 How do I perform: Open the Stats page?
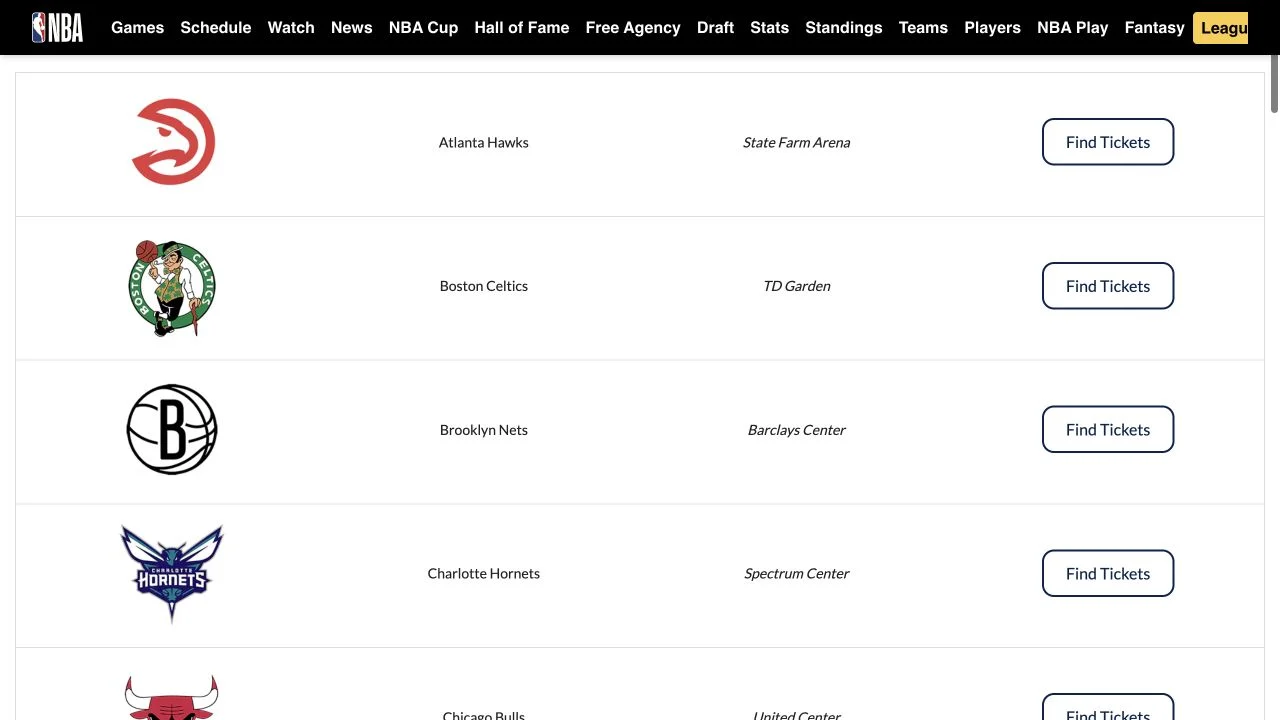click(769, 27)
